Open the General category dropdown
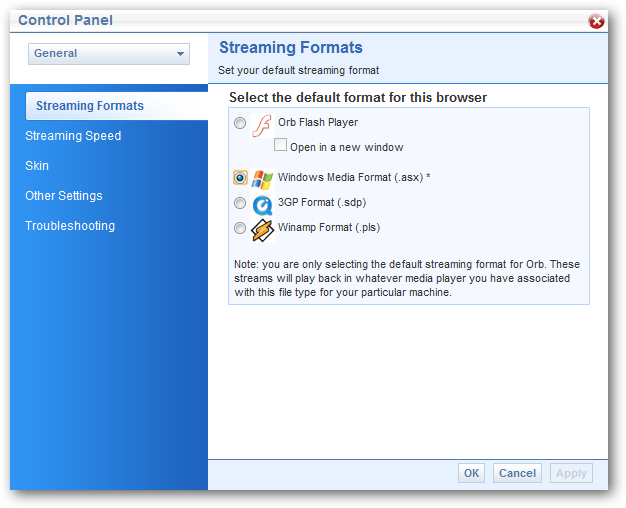This screenshot has height=508, width=626. coord(109,54)
